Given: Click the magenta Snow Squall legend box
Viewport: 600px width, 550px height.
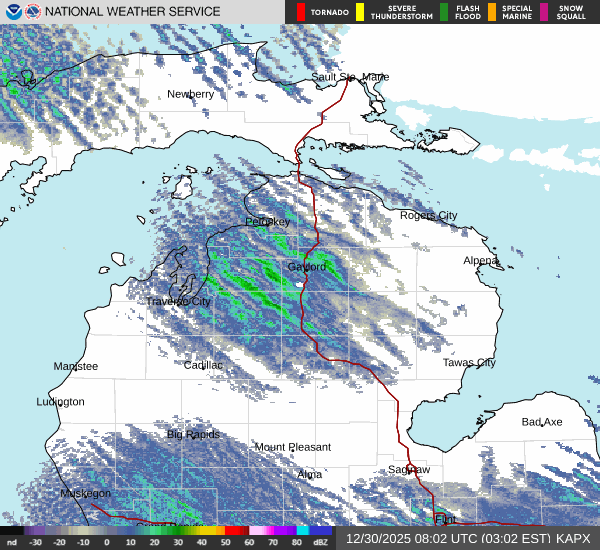Looking at the screenshot, I should (544, 12).
